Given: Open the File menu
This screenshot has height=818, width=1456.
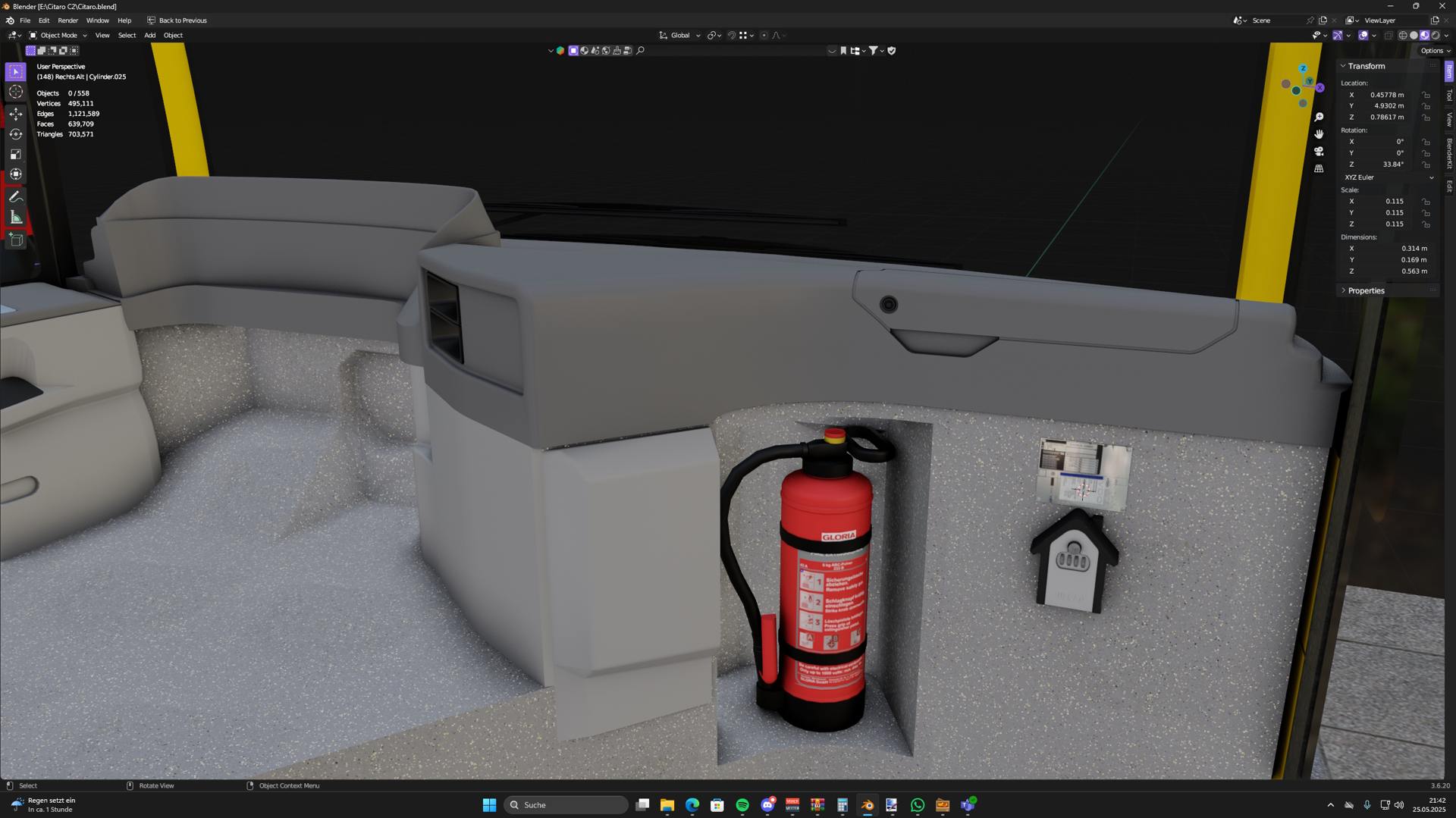Looking at the screenshot, I should [x=25, y=20].
